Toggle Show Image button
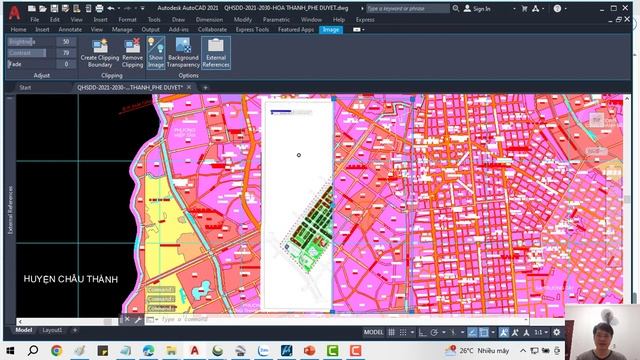The image size is (640, 360). (x=156, y=53)
